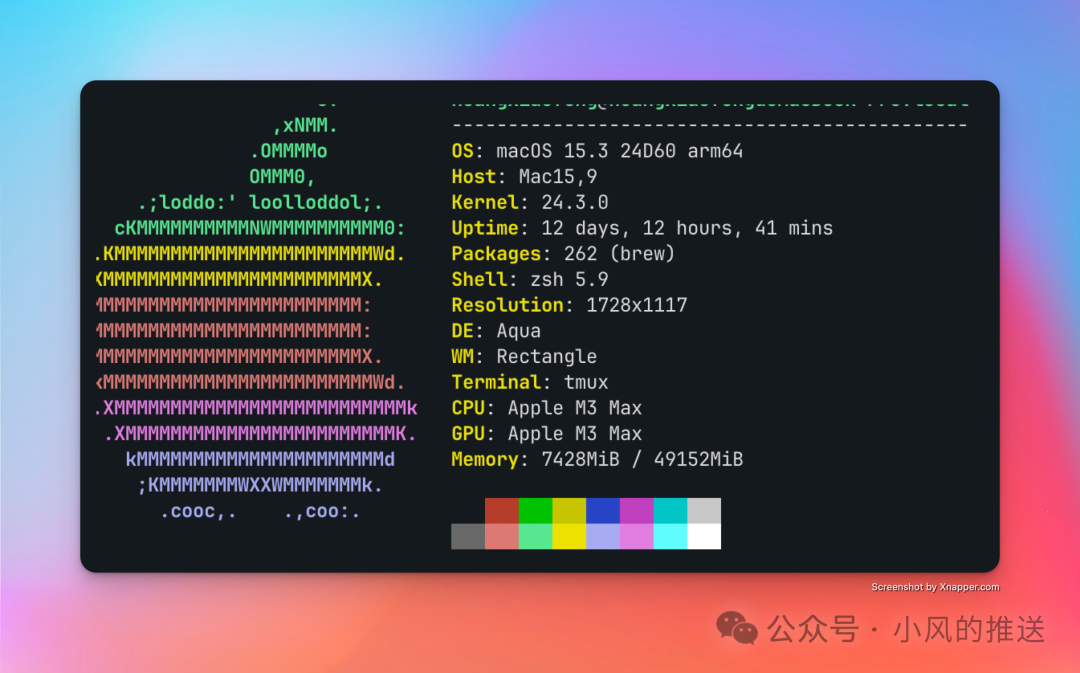This screenshot has height=673, width=1080.
Task: Click the blue 'kMMMMMMMMMMMMMMMMMMMMMMd' logo line
Action: [x=260, y=459]
